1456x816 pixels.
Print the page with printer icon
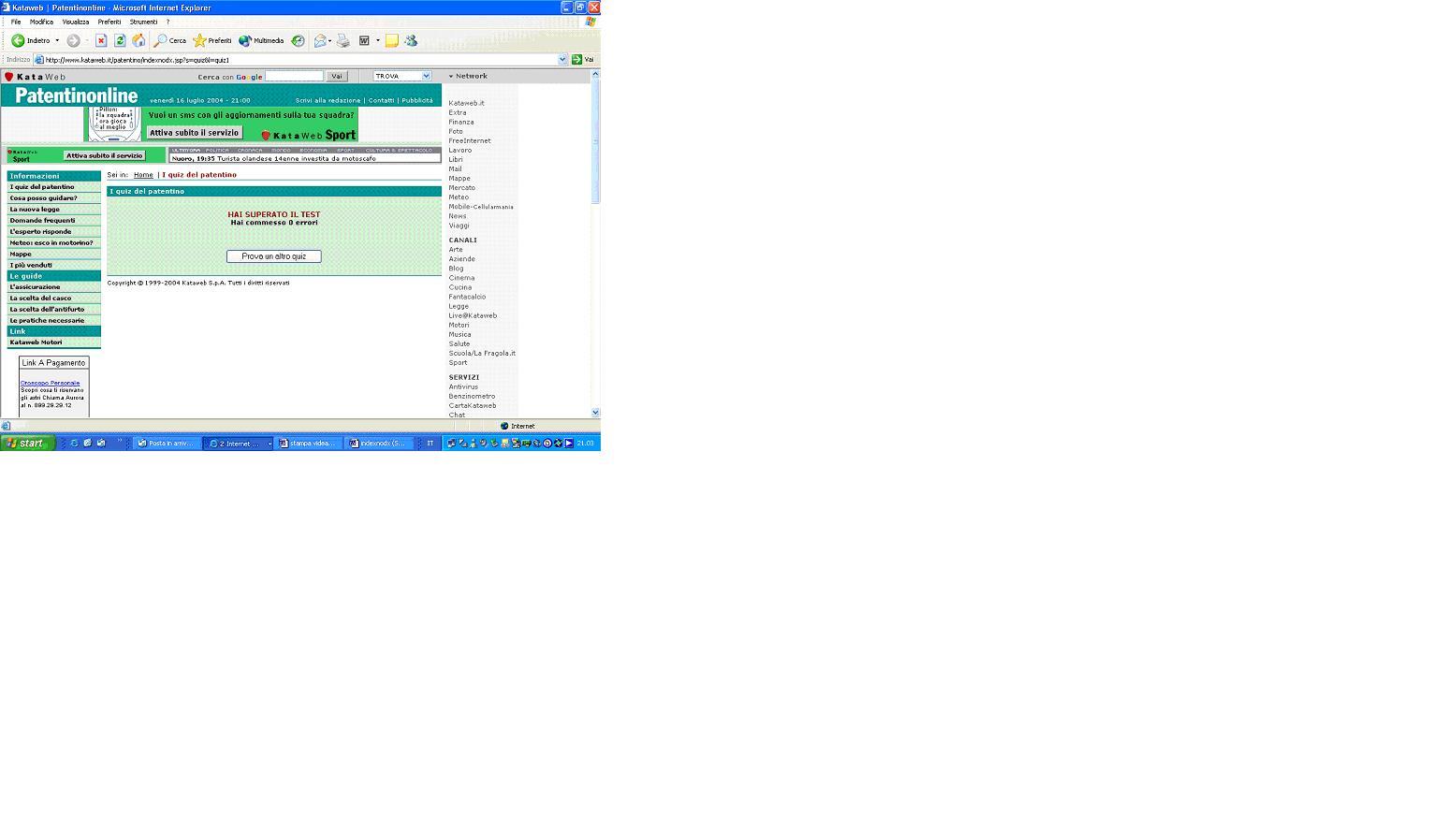pyautogui.click(x=343, y=40)
